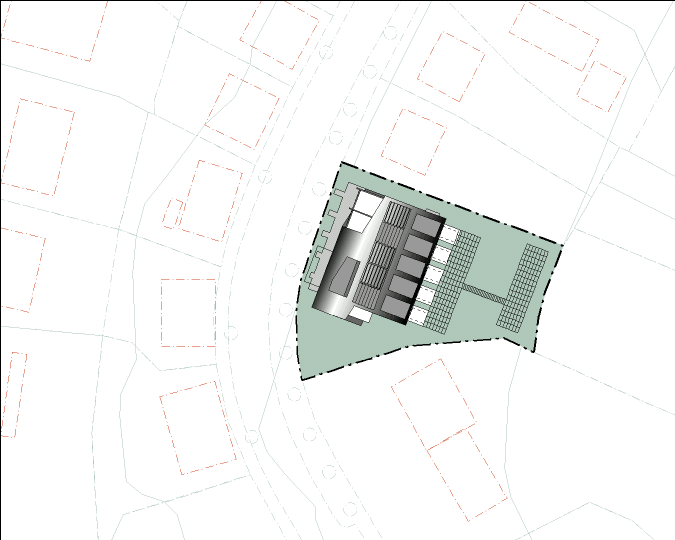Viewport: 675px width, 540px height.
Task: Select the red dashed outline at the left edge
Action: 20,270
